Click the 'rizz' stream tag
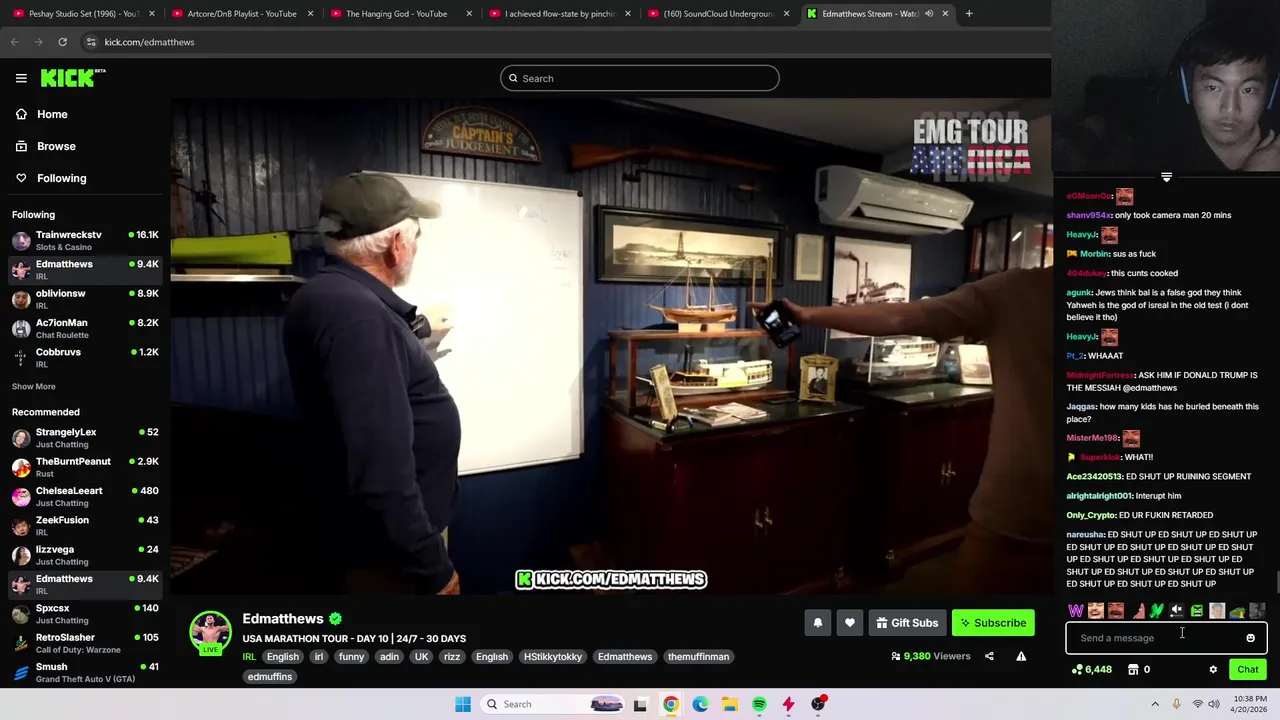 click(452, 657)
